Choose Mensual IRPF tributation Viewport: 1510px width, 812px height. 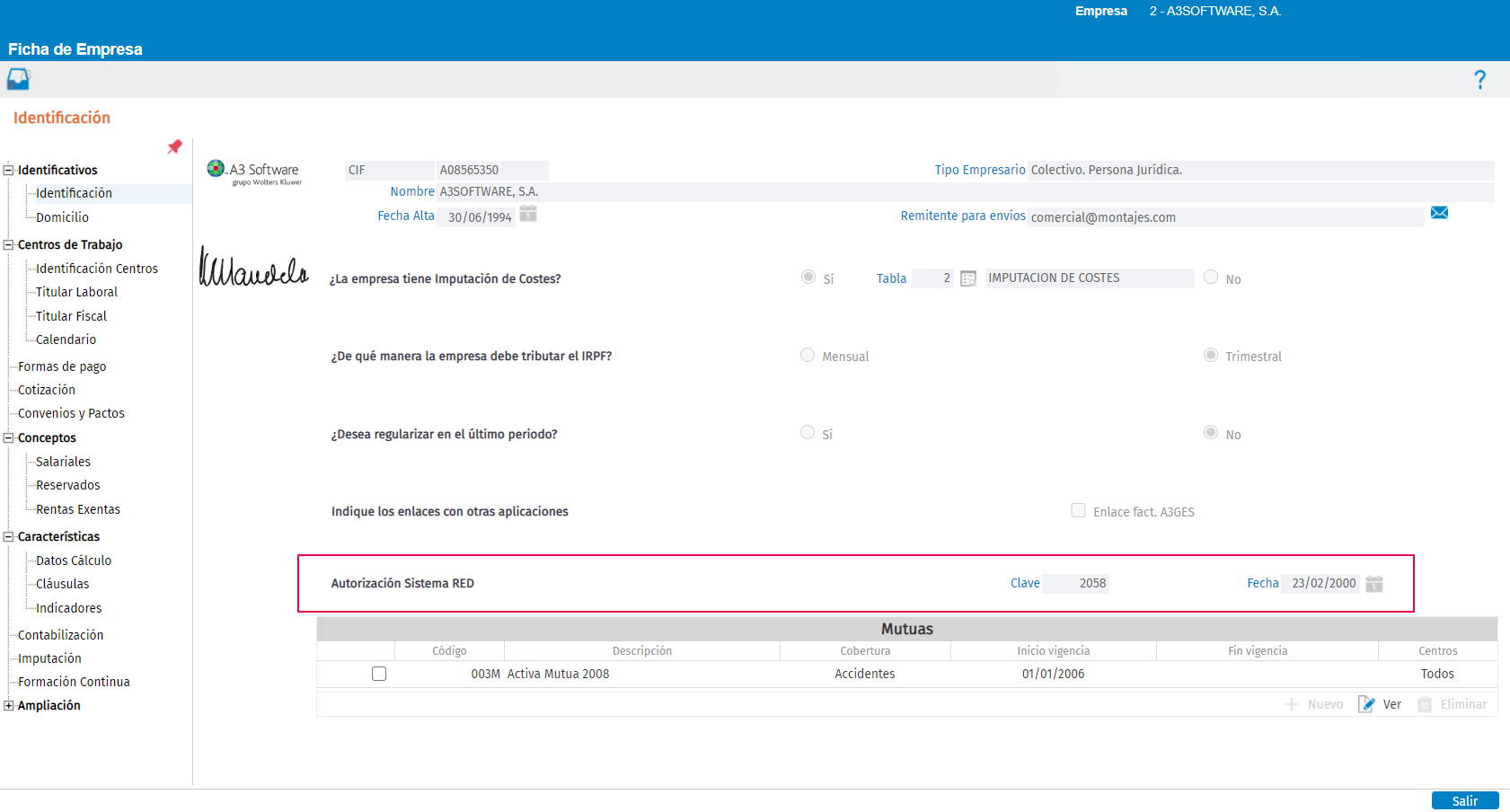coord(808,356)
